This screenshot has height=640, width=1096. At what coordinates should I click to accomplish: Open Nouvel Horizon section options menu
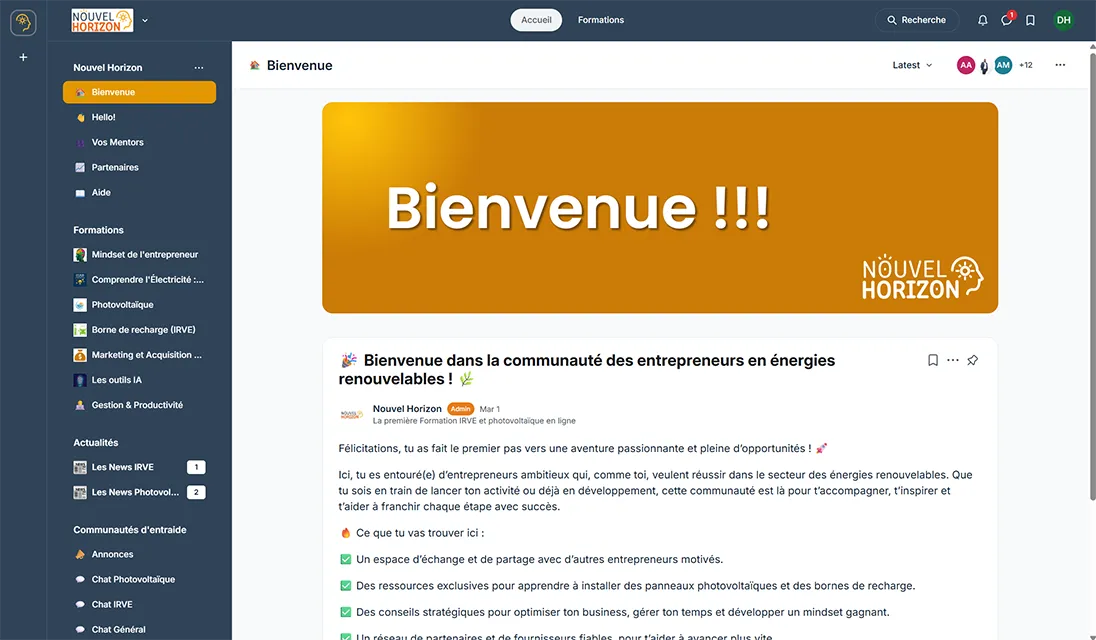(199, 68)
